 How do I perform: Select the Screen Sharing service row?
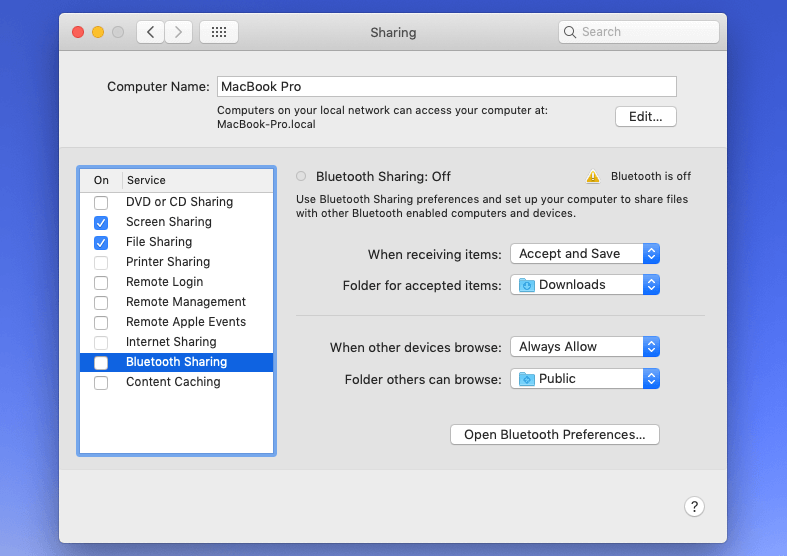point(176,222)
